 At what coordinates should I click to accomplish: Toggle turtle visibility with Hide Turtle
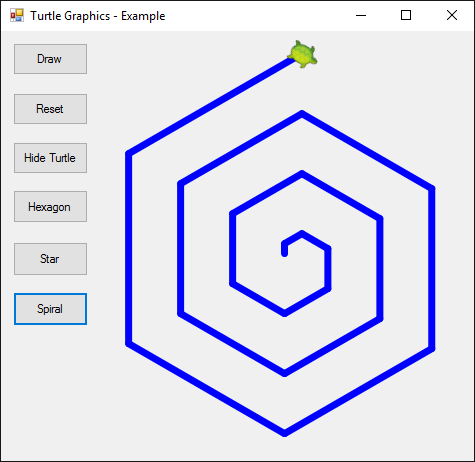click(x=50, y=158)
